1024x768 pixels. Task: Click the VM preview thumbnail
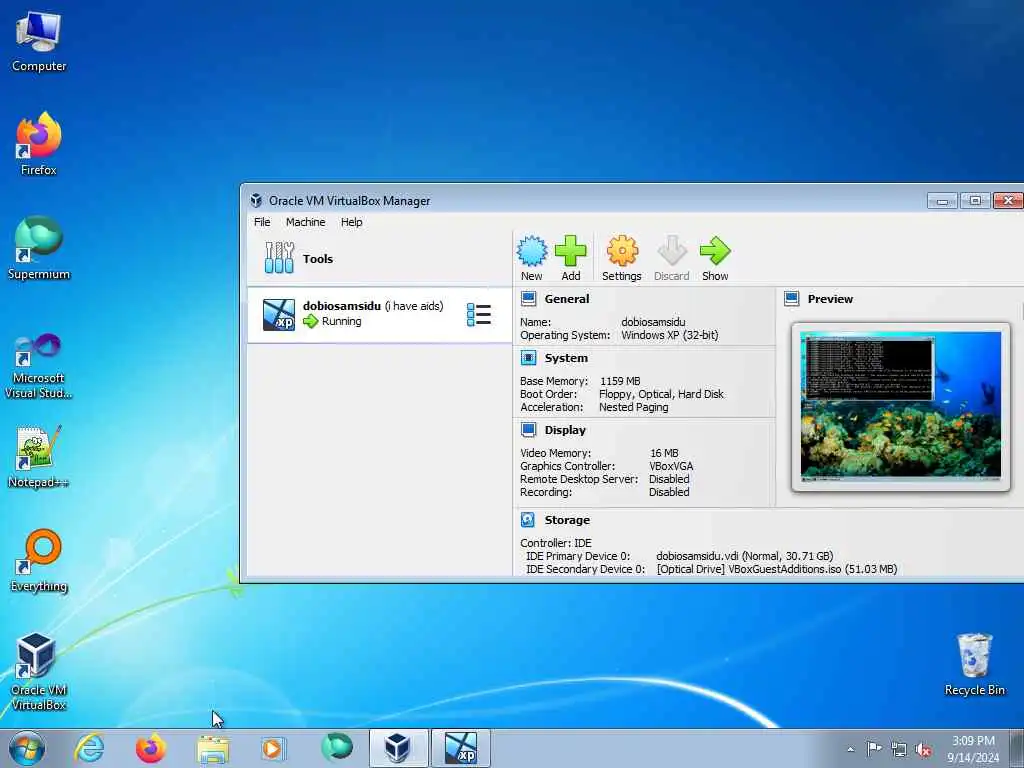(x=901, y=406)
